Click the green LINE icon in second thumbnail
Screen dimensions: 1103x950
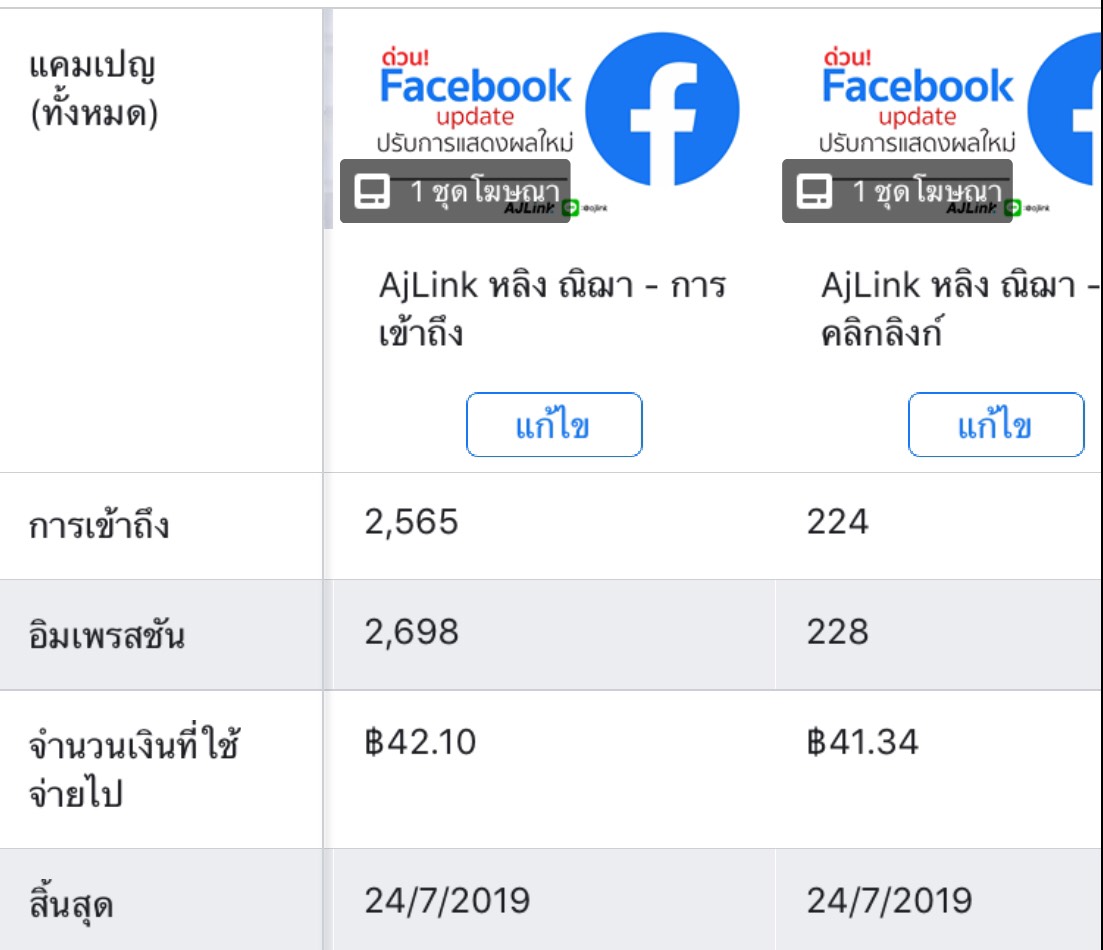1013,208
